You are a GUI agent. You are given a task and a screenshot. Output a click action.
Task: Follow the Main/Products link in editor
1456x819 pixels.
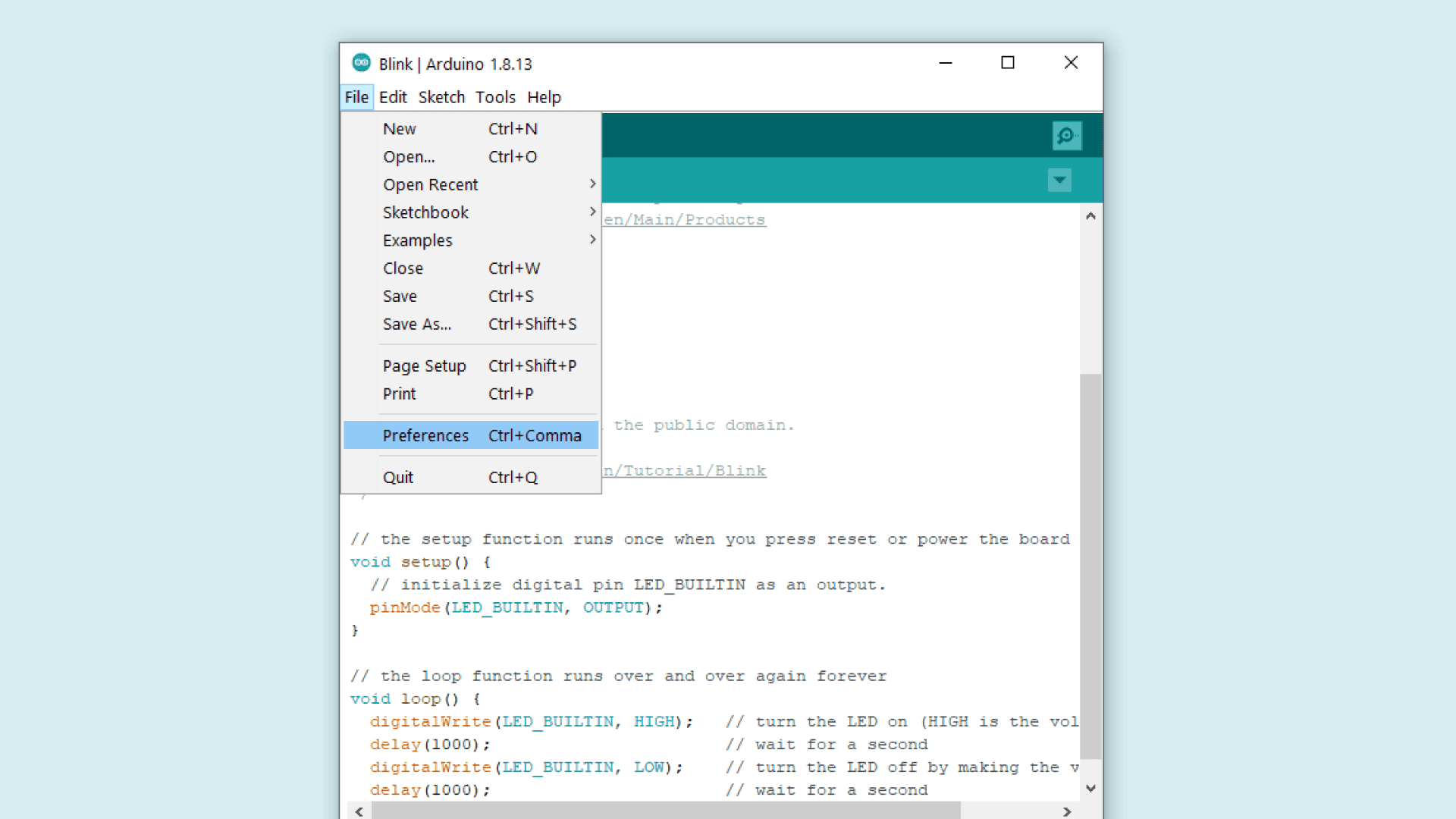point(685,220)
